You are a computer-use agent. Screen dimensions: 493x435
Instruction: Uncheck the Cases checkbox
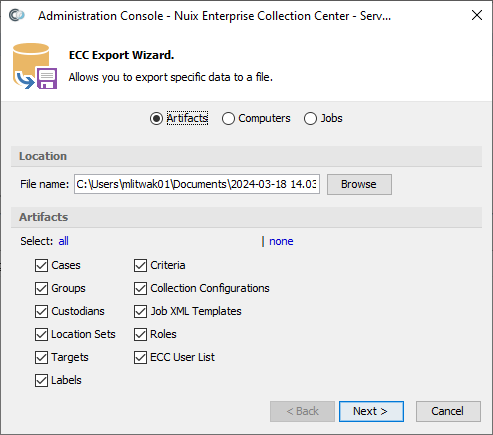[x=41, y=266]
